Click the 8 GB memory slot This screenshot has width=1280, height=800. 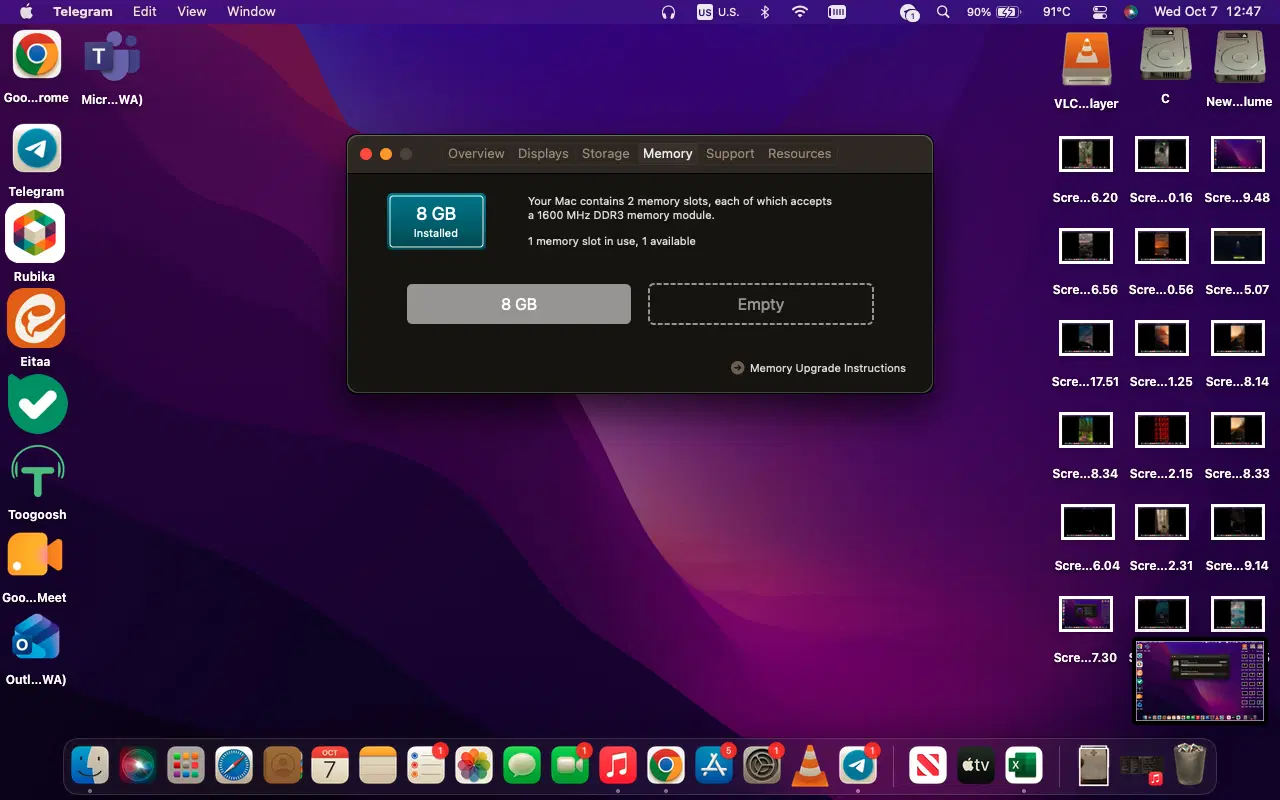(519, 304)
